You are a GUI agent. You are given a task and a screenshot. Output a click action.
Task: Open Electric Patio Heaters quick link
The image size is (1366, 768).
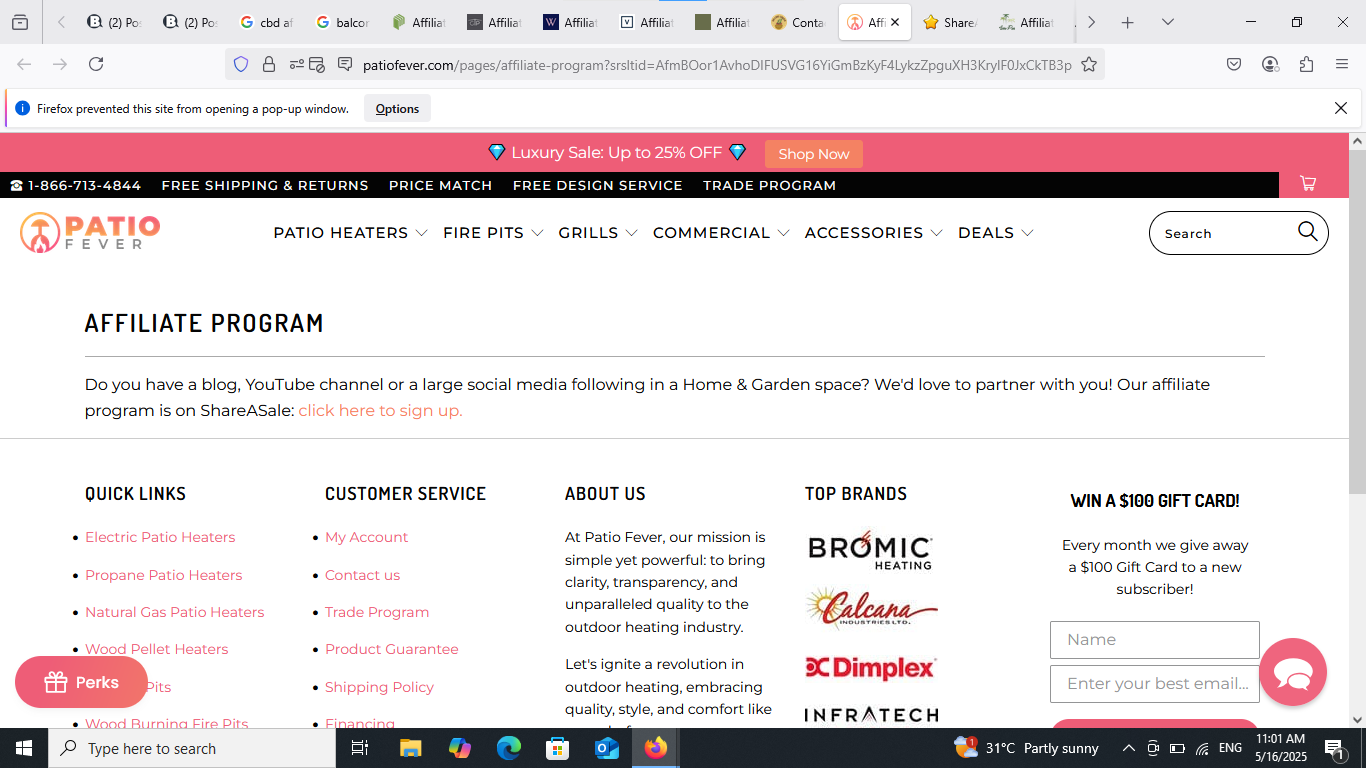click(x=160, y=537)
